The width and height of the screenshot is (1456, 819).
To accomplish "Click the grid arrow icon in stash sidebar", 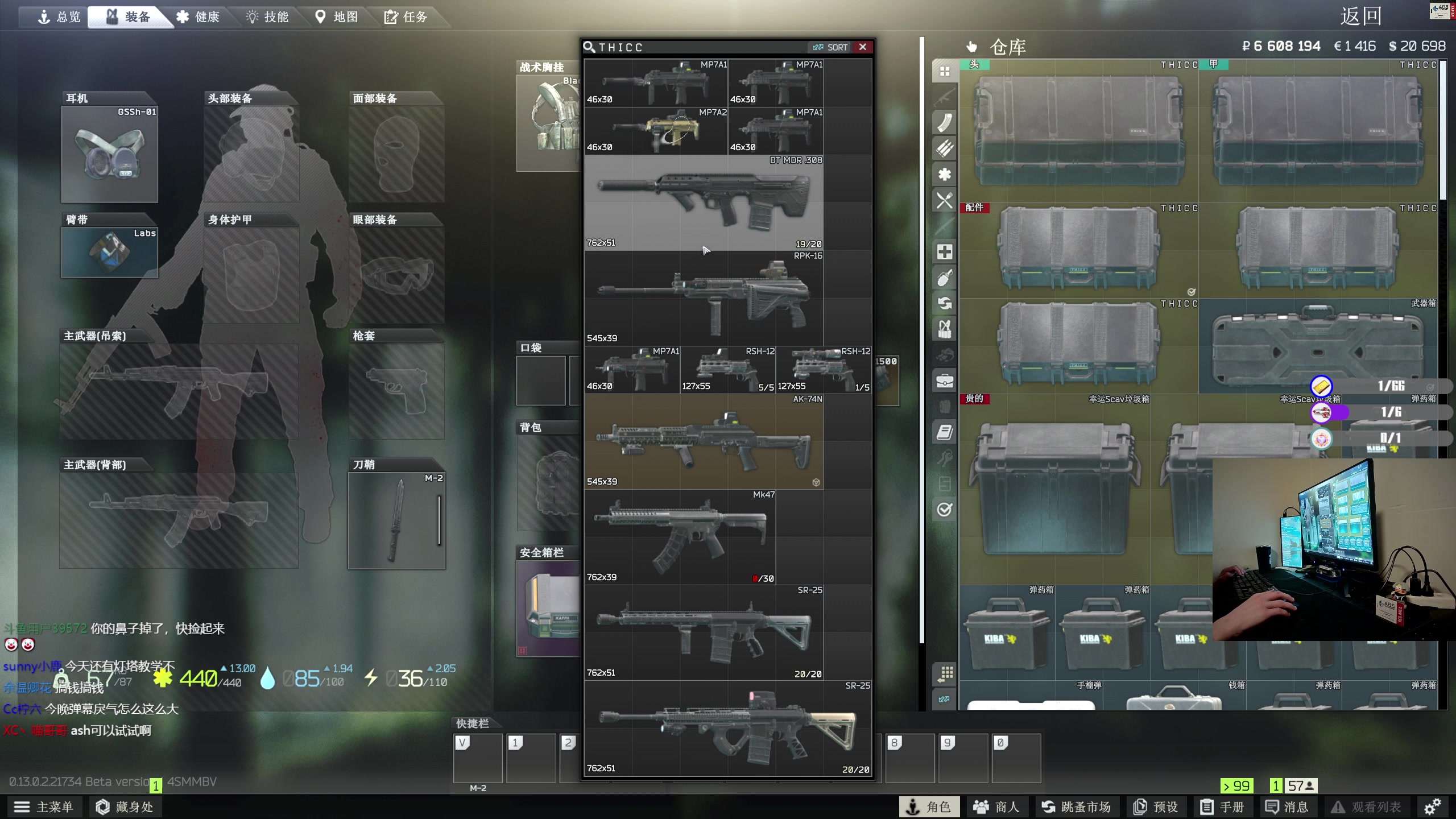I will pos(945,674).
